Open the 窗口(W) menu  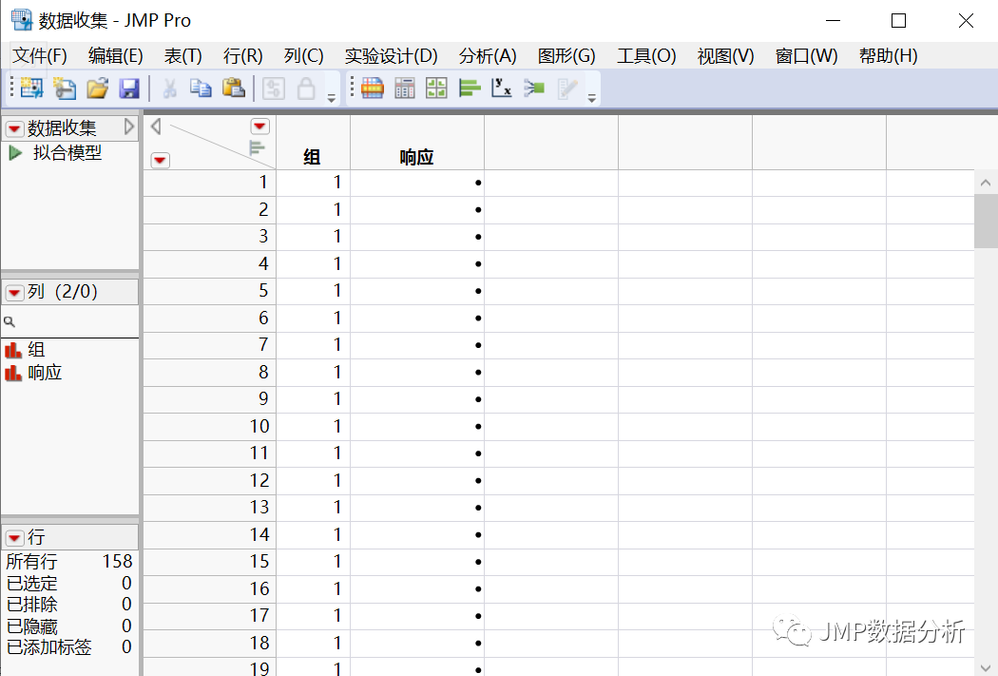[806, 56]
